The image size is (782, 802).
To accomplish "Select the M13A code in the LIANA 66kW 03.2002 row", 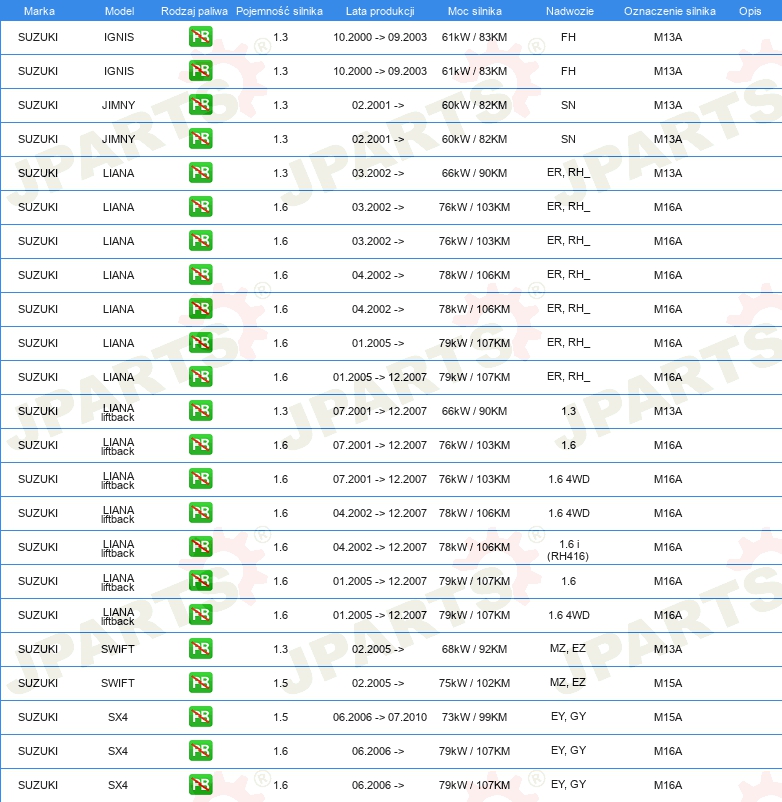I will click(x=668, y=173).
